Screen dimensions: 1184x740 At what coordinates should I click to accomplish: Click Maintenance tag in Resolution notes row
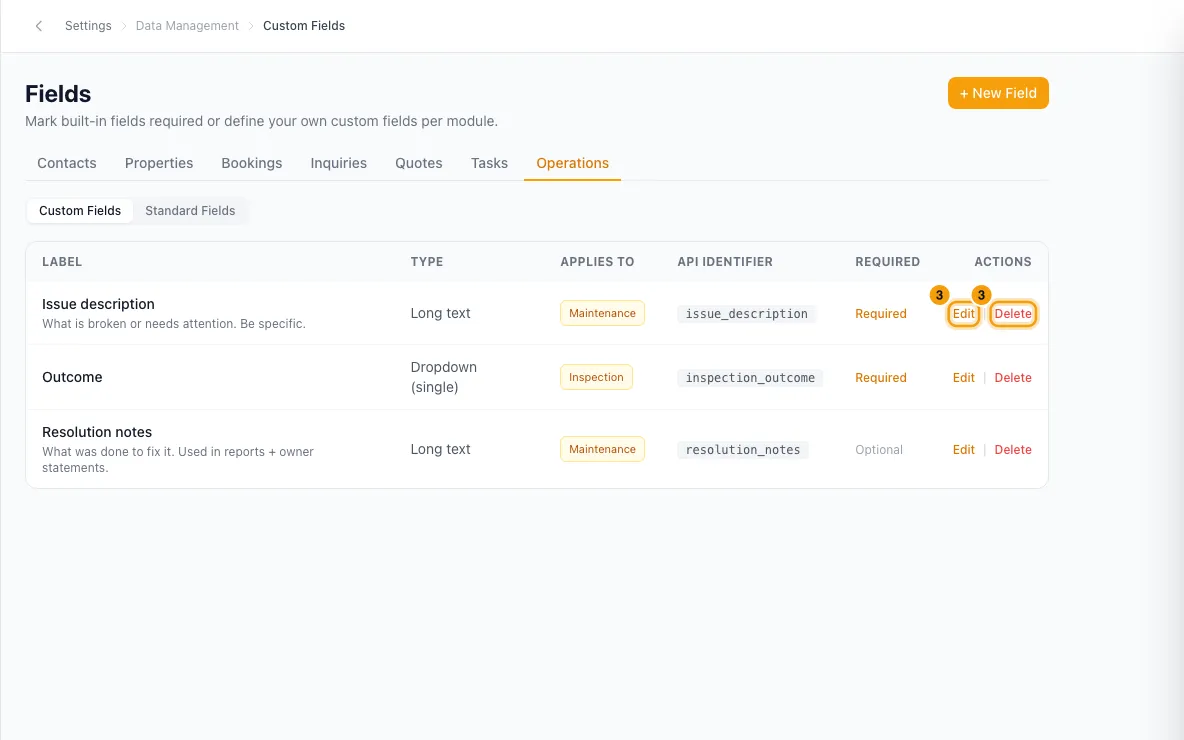click(602, 449)
